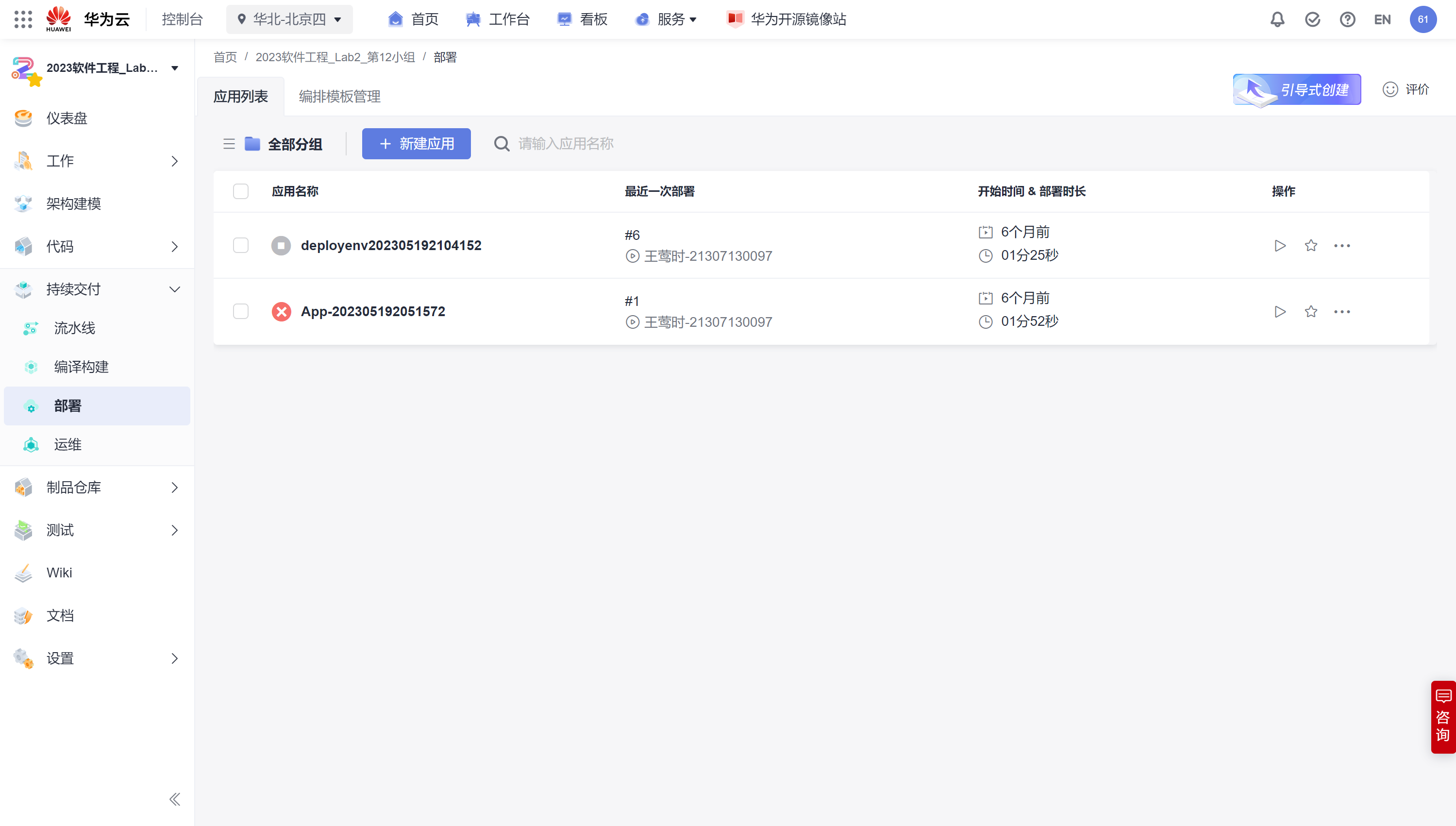
Task: Toggle the group list hamburger icon
Action: coord(229,144)
